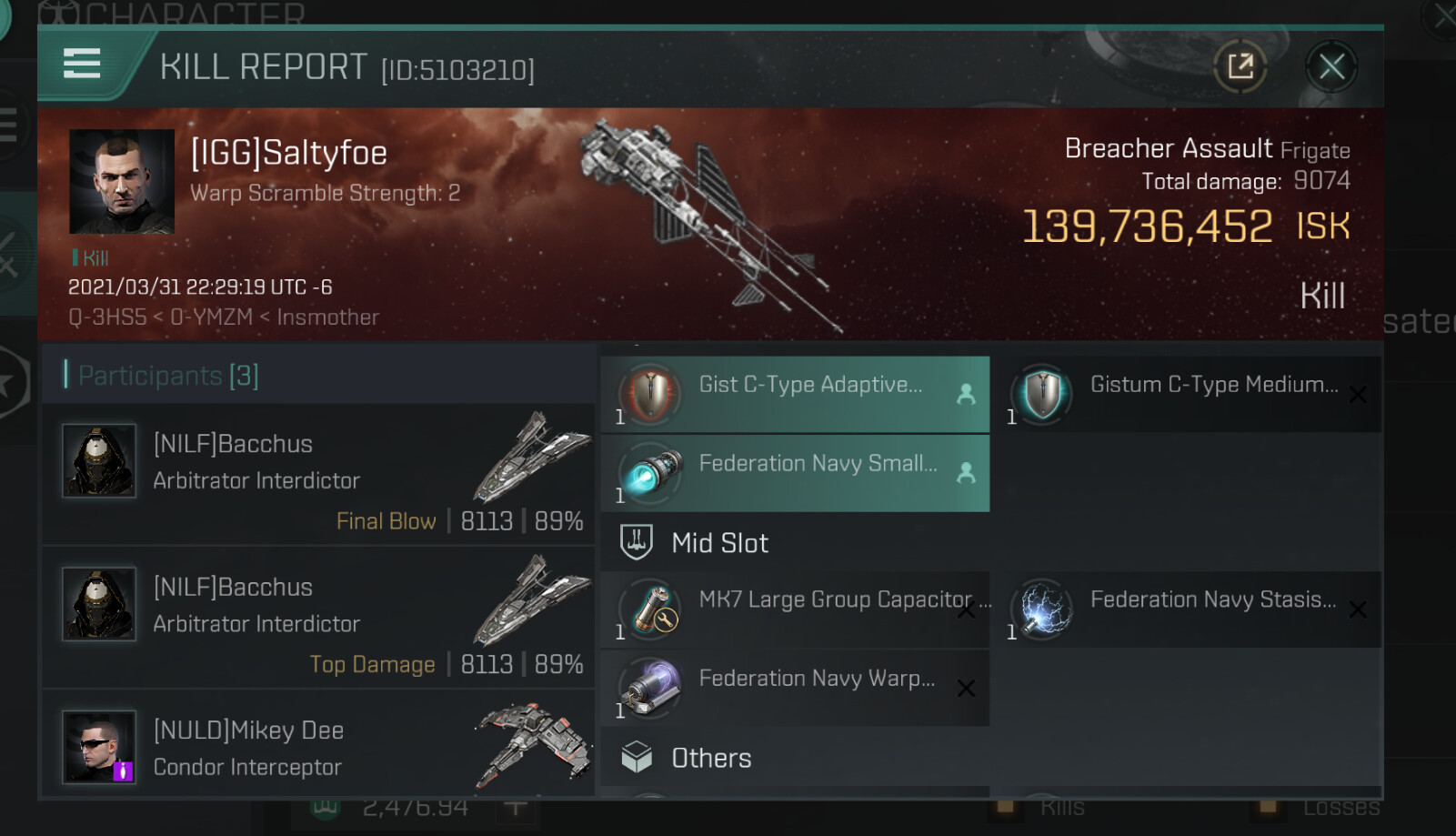This screenshot has width=1456, height=836.
Task: Click the Q-3HS5 system location link
Action: (107, 317)
